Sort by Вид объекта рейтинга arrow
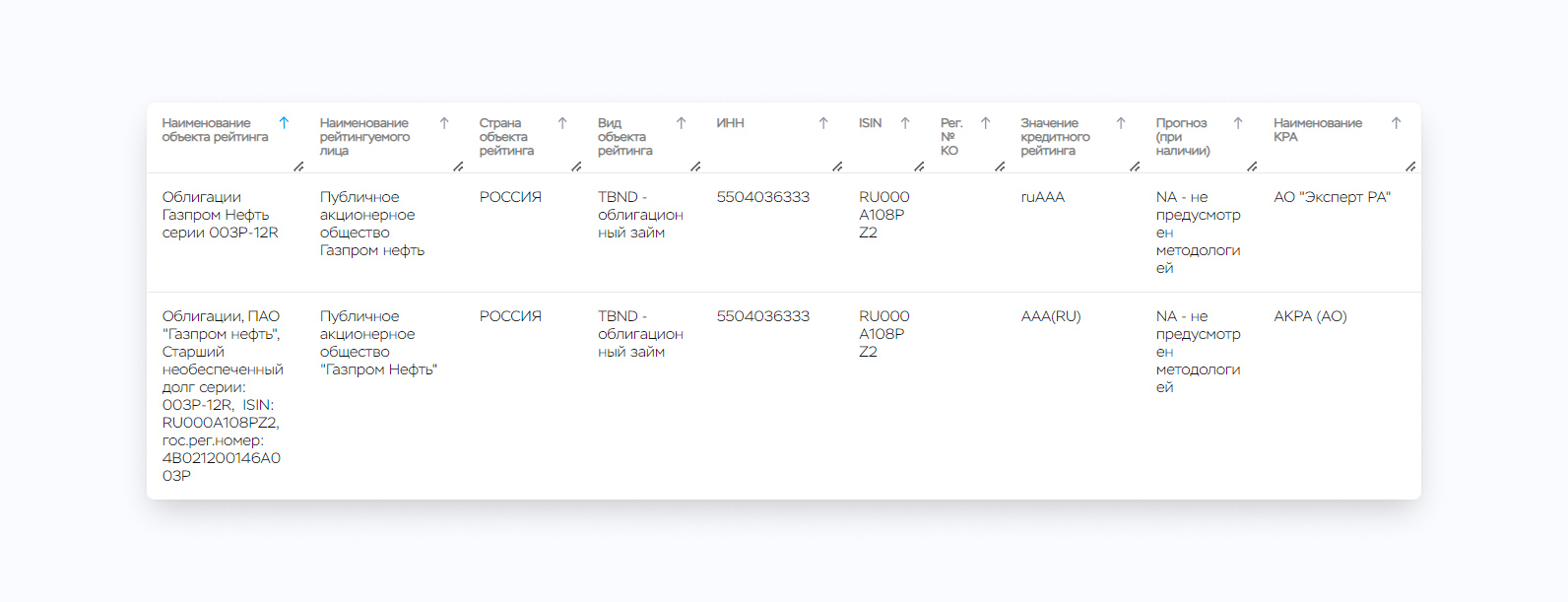Viewport: 1568px width, 602px height. pyautogui.click(x=681, y=123)
